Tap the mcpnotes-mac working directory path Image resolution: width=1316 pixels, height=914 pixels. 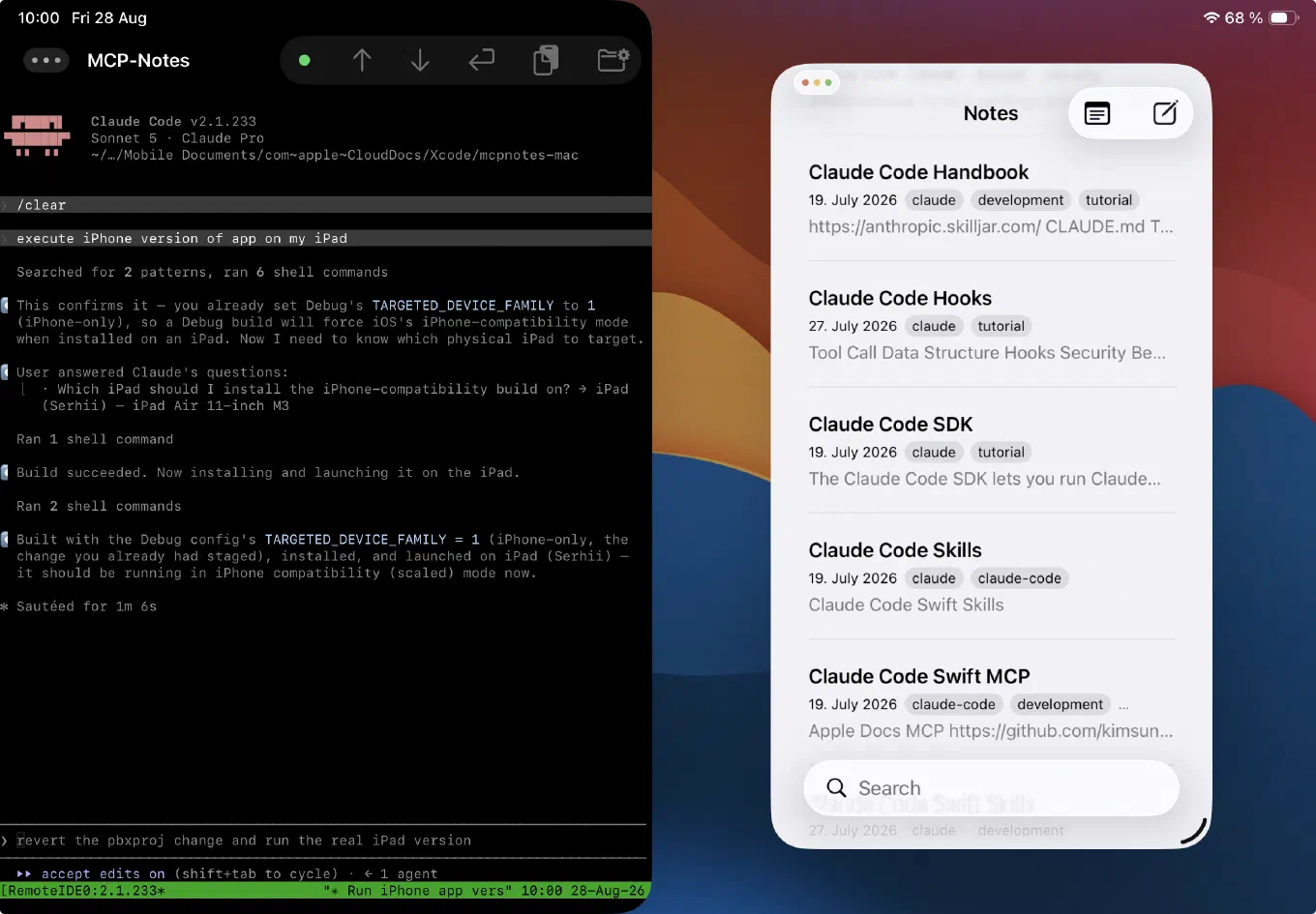(x=335, y=155)
